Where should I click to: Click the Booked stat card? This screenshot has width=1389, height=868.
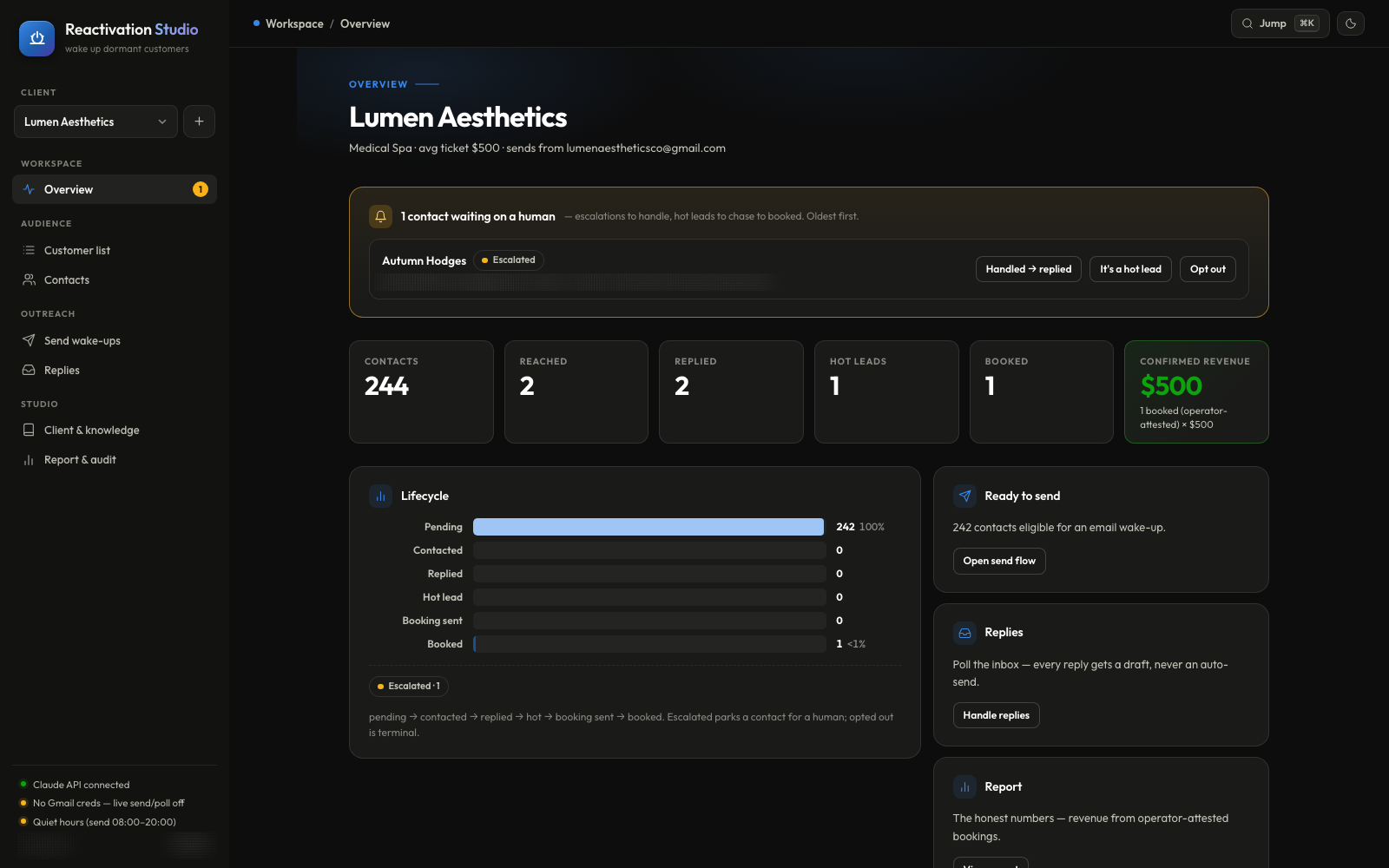tap(1042, 391)
